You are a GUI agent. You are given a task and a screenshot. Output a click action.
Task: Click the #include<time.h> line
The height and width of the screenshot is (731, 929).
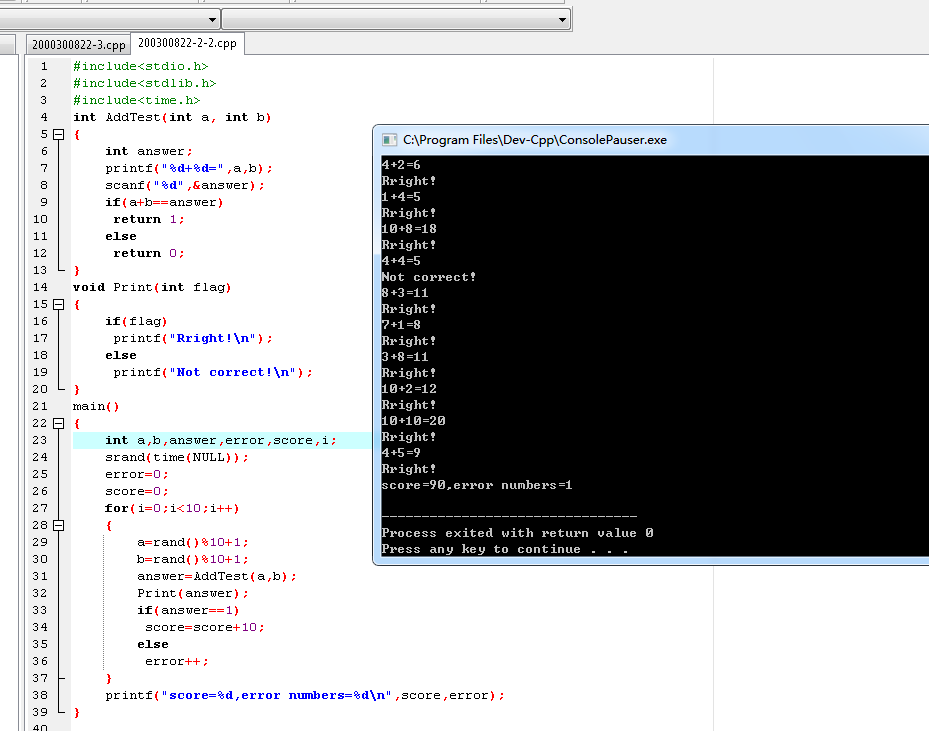[136, 100]
